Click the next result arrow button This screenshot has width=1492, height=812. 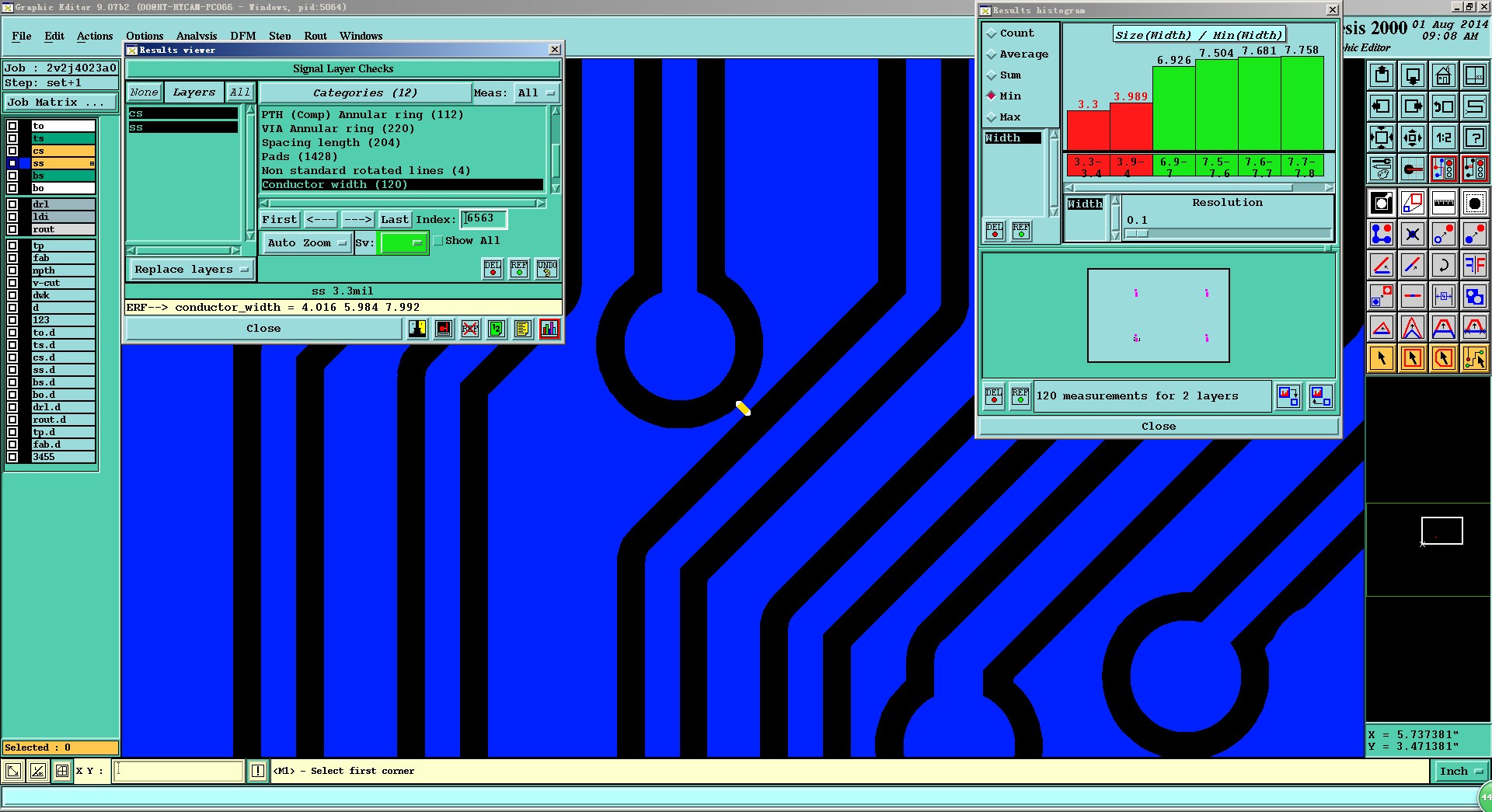click(357, 220)
